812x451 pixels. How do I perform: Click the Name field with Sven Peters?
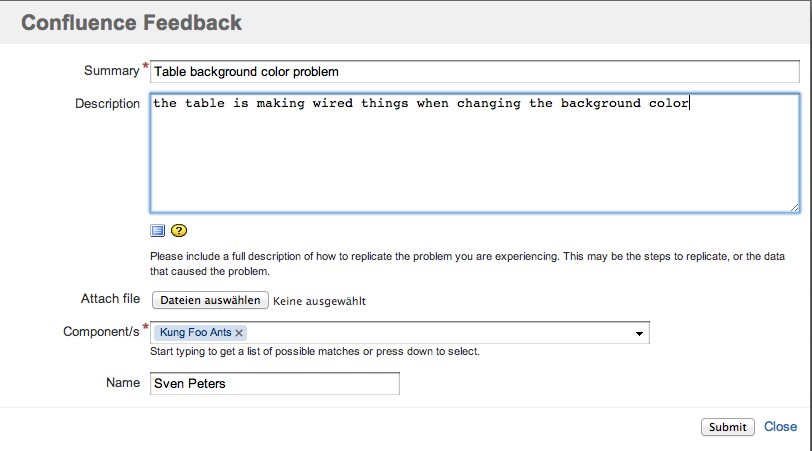click(x=274, y=384)
